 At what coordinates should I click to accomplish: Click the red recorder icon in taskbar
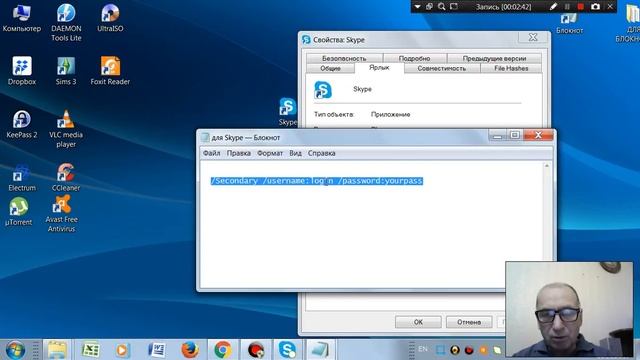pyautogui.click(x=256, y=350)
